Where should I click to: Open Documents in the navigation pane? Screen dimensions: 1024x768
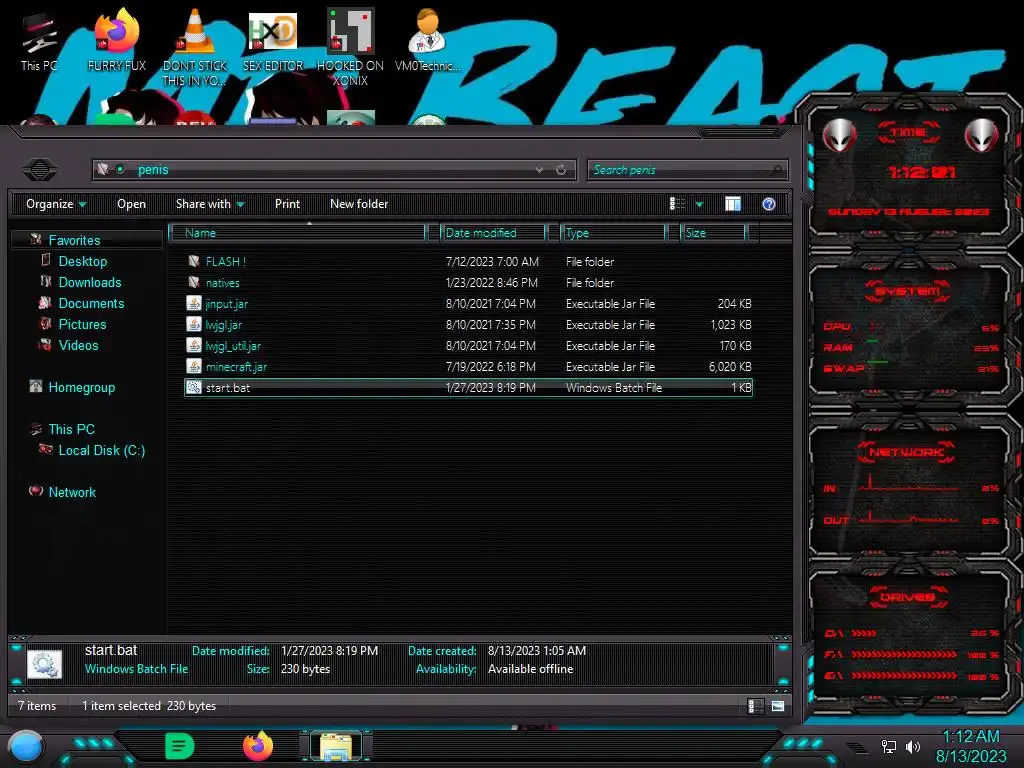[x=91, y=303]
